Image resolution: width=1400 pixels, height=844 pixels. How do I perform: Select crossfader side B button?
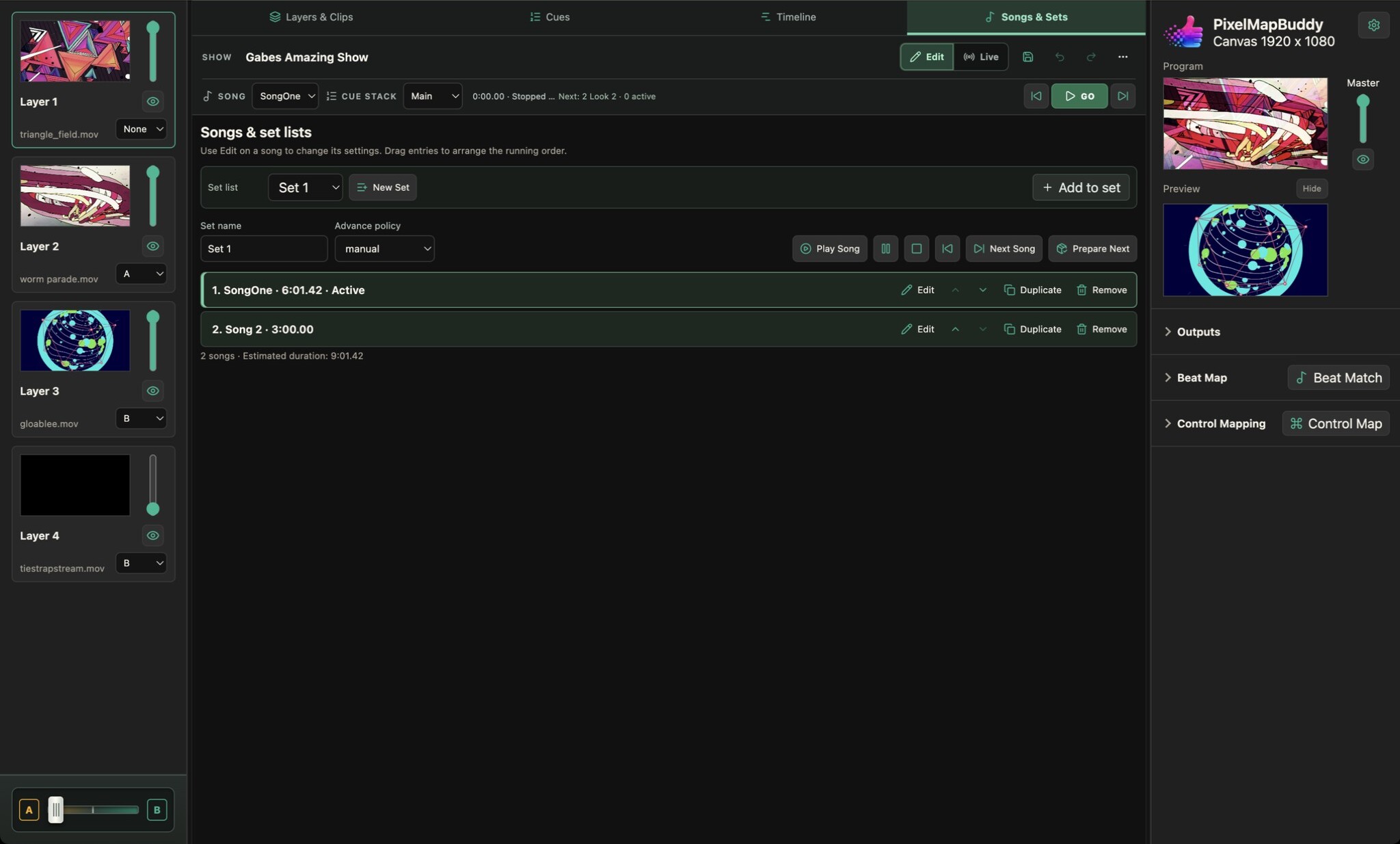(157, 810)
